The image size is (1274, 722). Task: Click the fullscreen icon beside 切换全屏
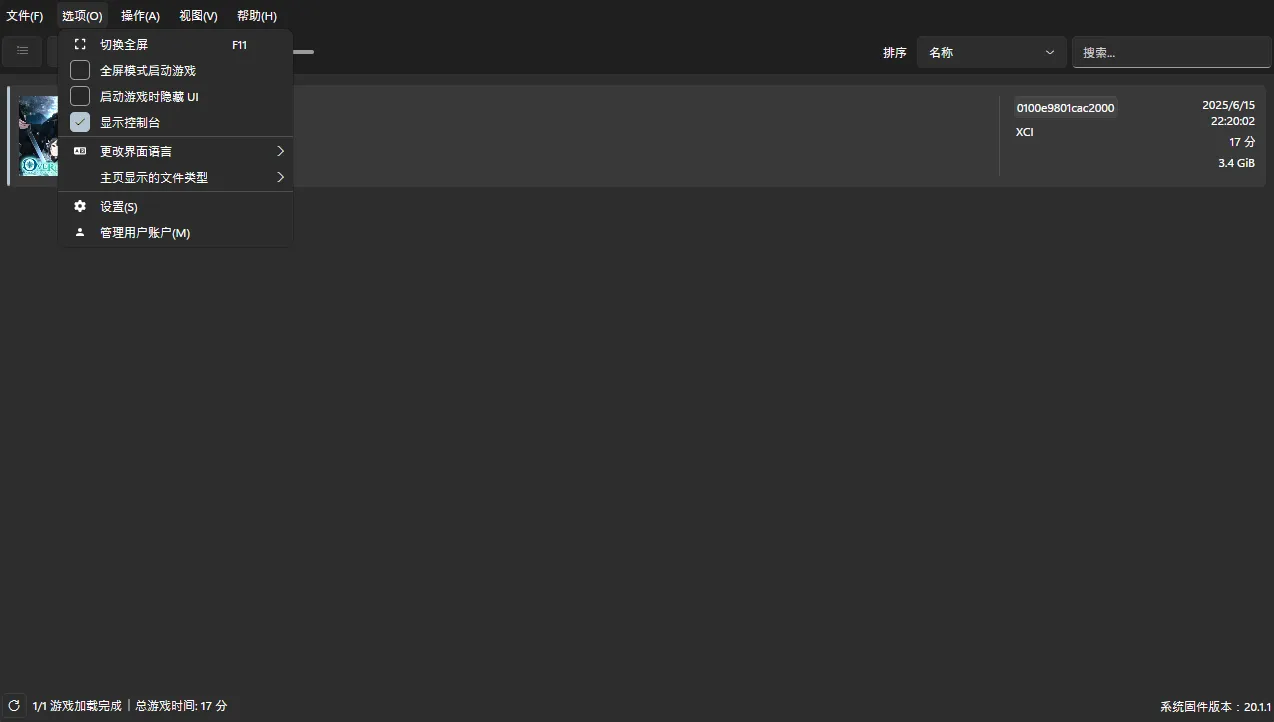[80, 45]
